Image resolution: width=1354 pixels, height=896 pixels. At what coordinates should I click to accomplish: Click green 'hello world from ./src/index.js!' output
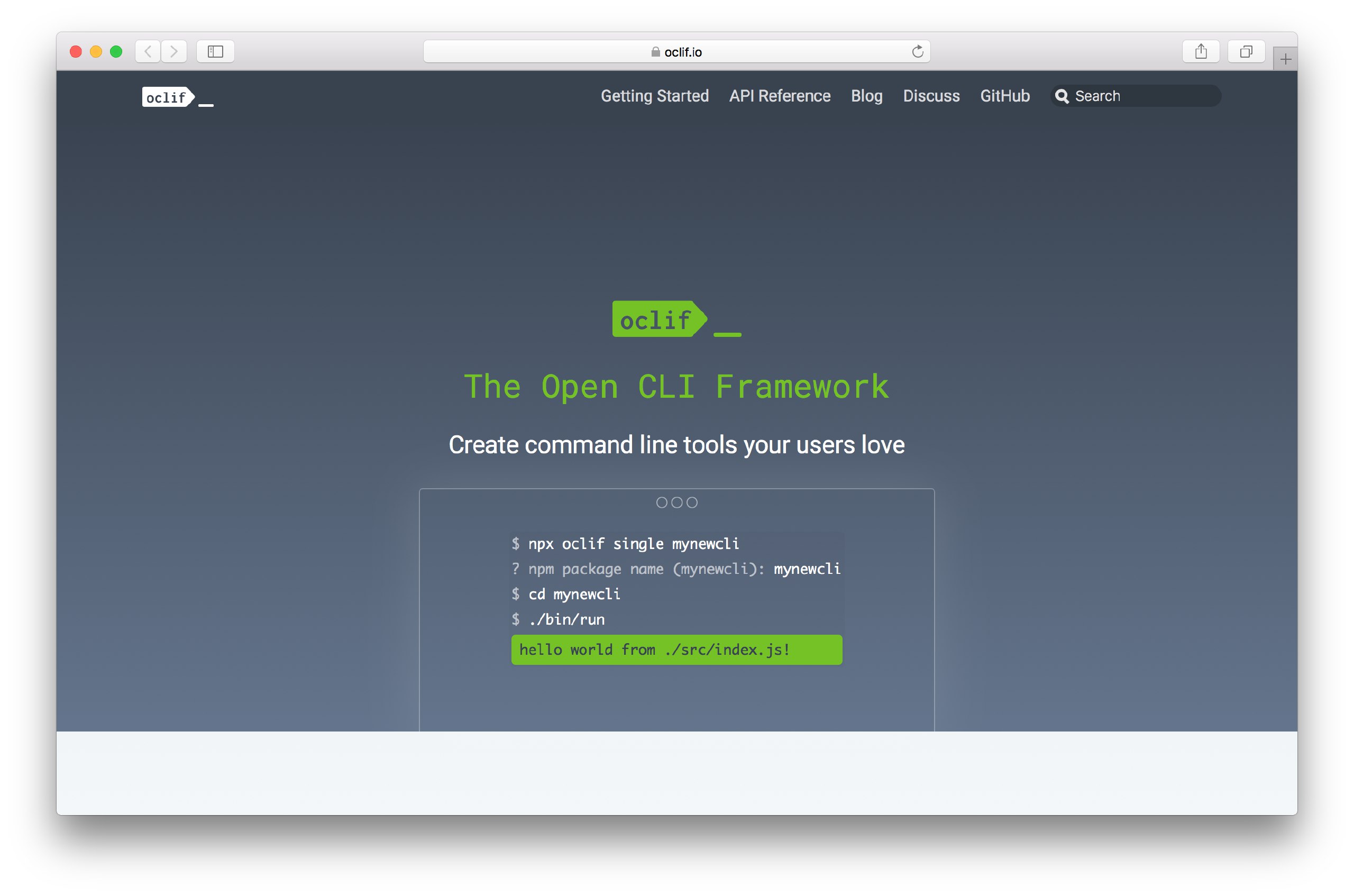click(x=676, y=650)
